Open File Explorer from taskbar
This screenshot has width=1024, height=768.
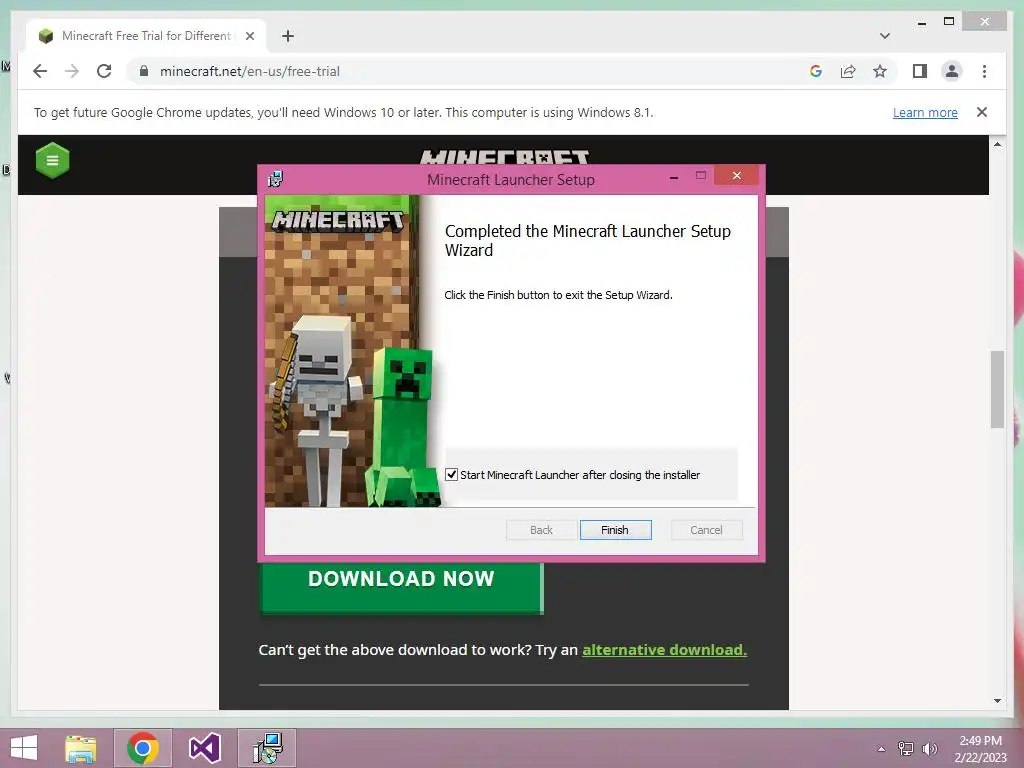tap(80, 748)
